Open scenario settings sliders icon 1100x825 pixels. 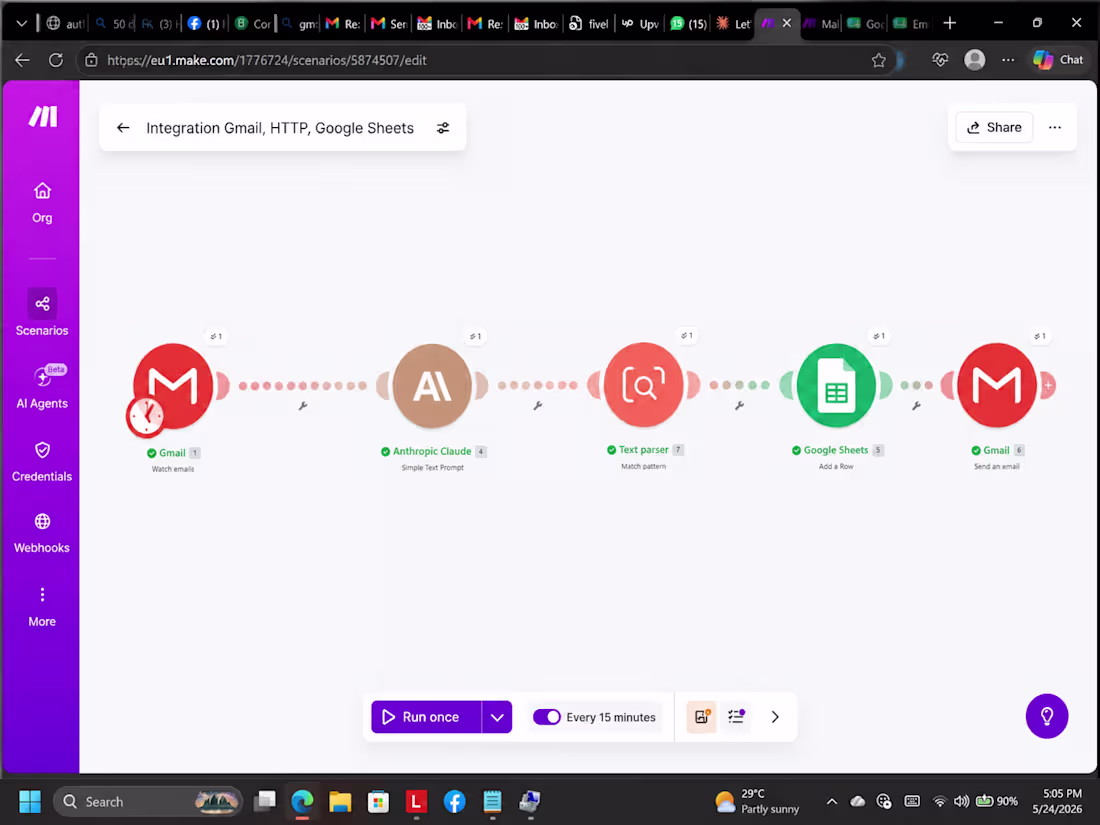click(x=443, y=128)
